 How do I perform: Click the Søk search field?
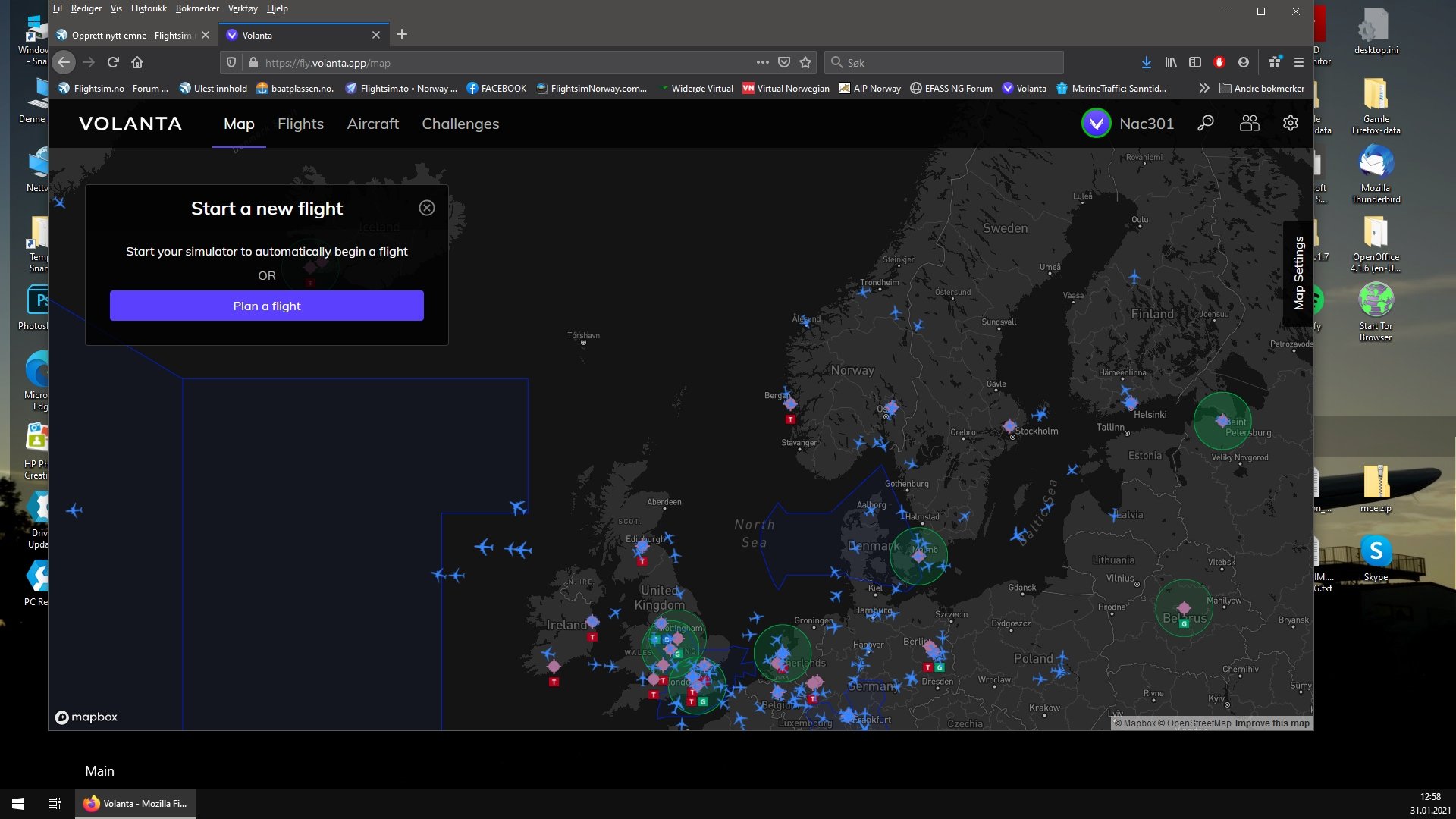(x=944, y=62)
